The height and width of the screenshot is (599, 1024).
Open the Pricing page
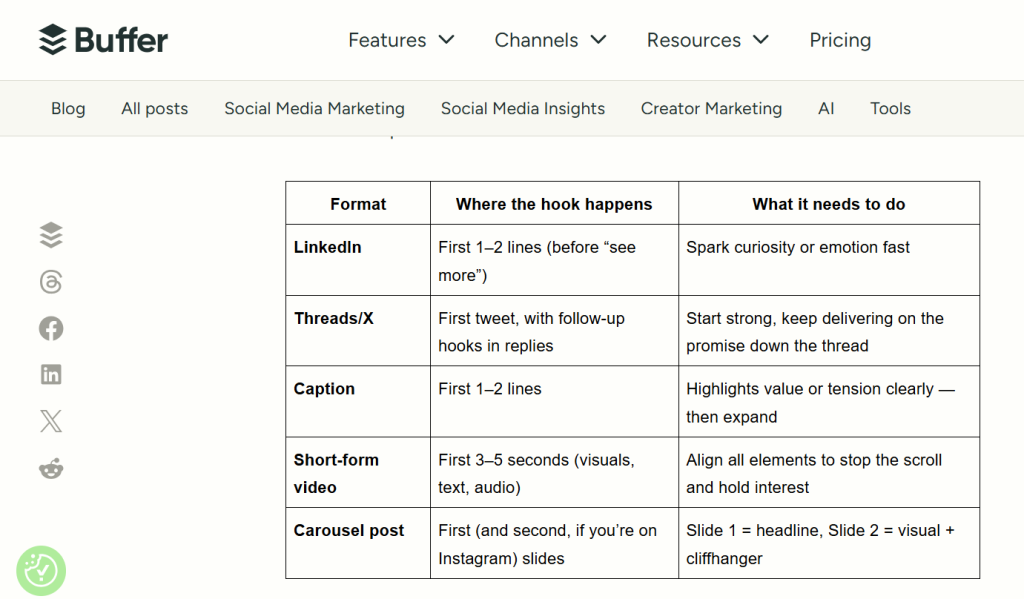[x=840, y=40]
